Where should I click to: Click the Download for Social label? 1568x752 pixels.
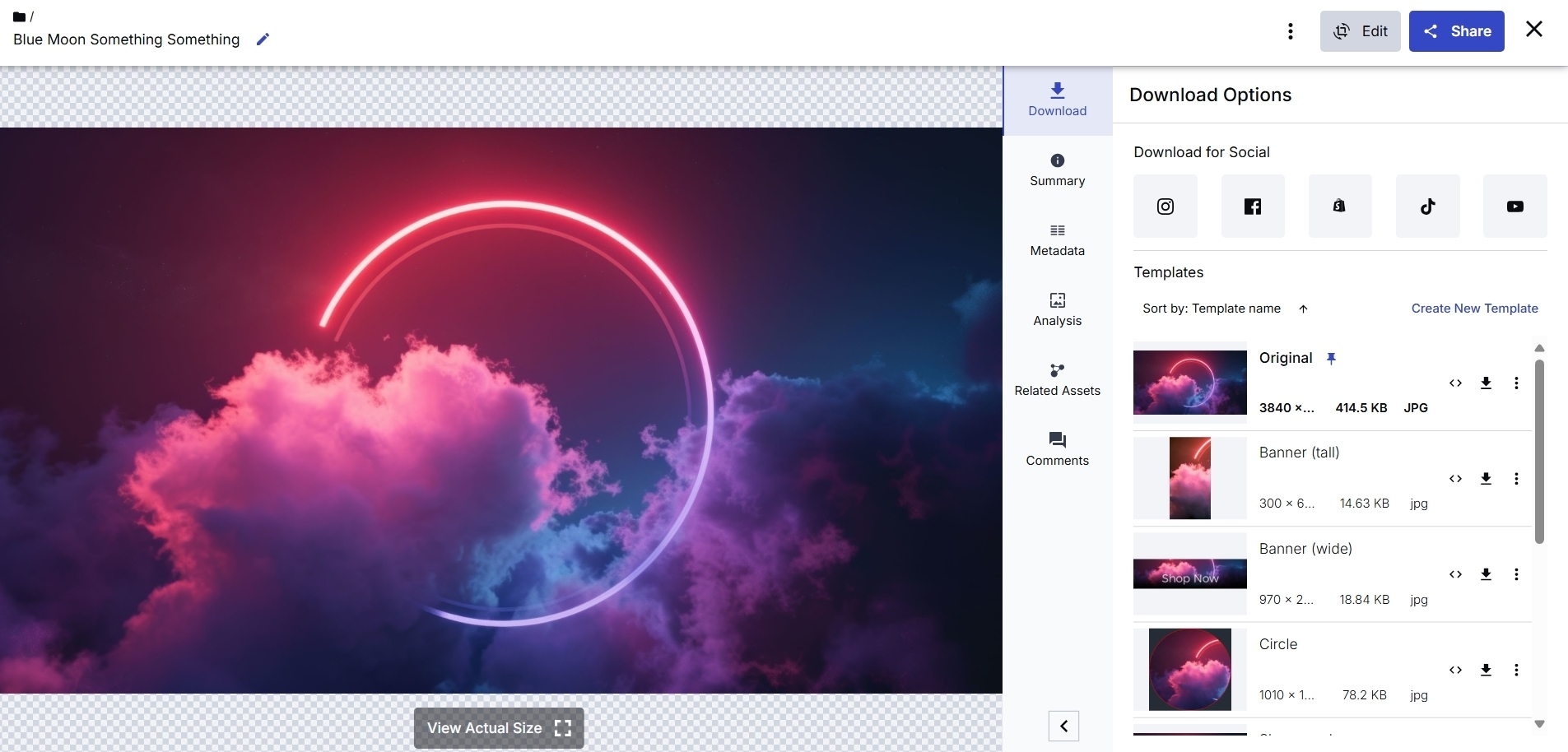(x=1202, y=152)
